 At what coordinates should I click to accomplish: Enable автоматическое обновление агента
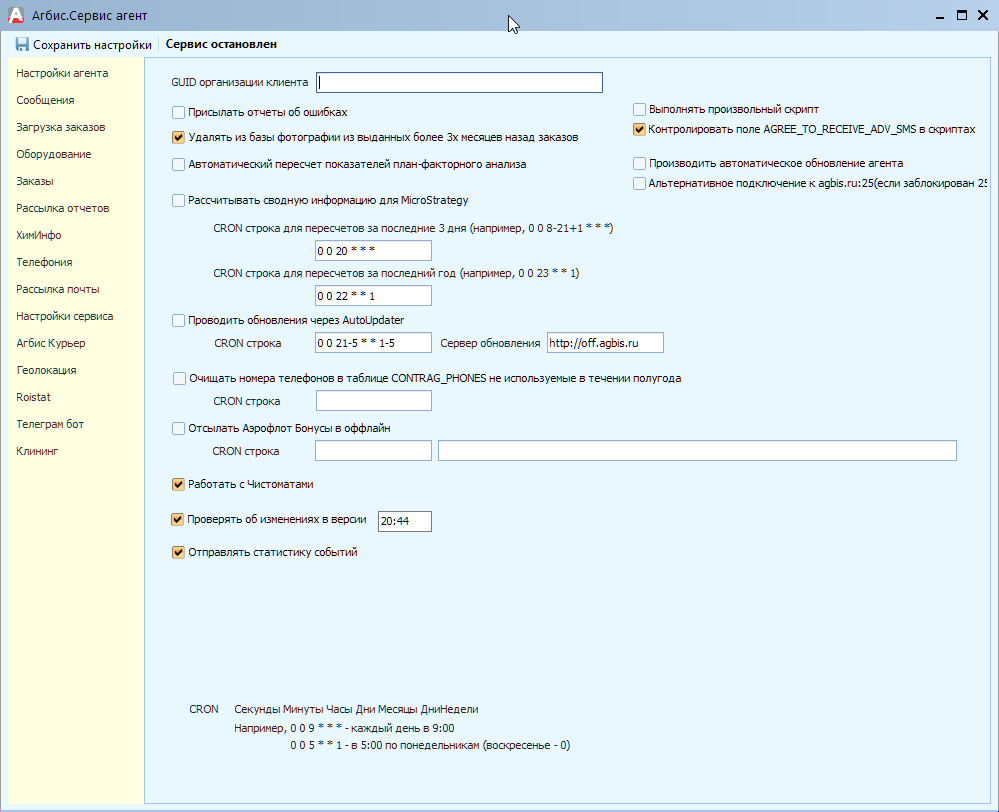[x=638, y=163]
